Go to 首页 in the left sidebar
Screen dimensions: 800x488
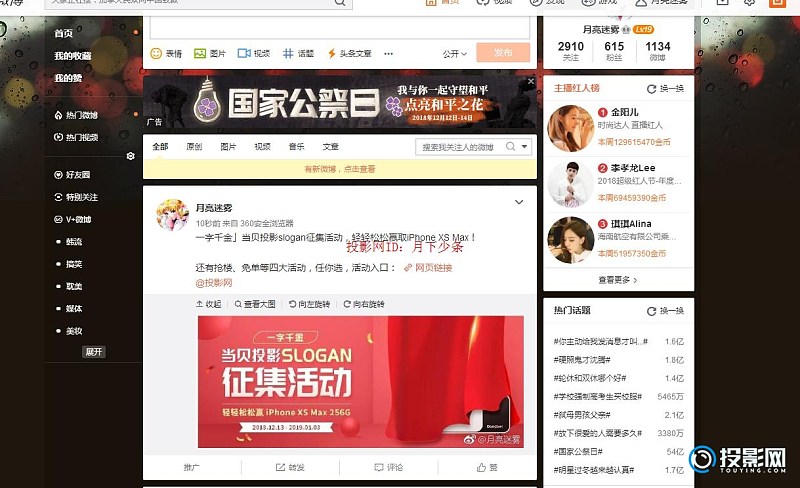pos(64,33)
